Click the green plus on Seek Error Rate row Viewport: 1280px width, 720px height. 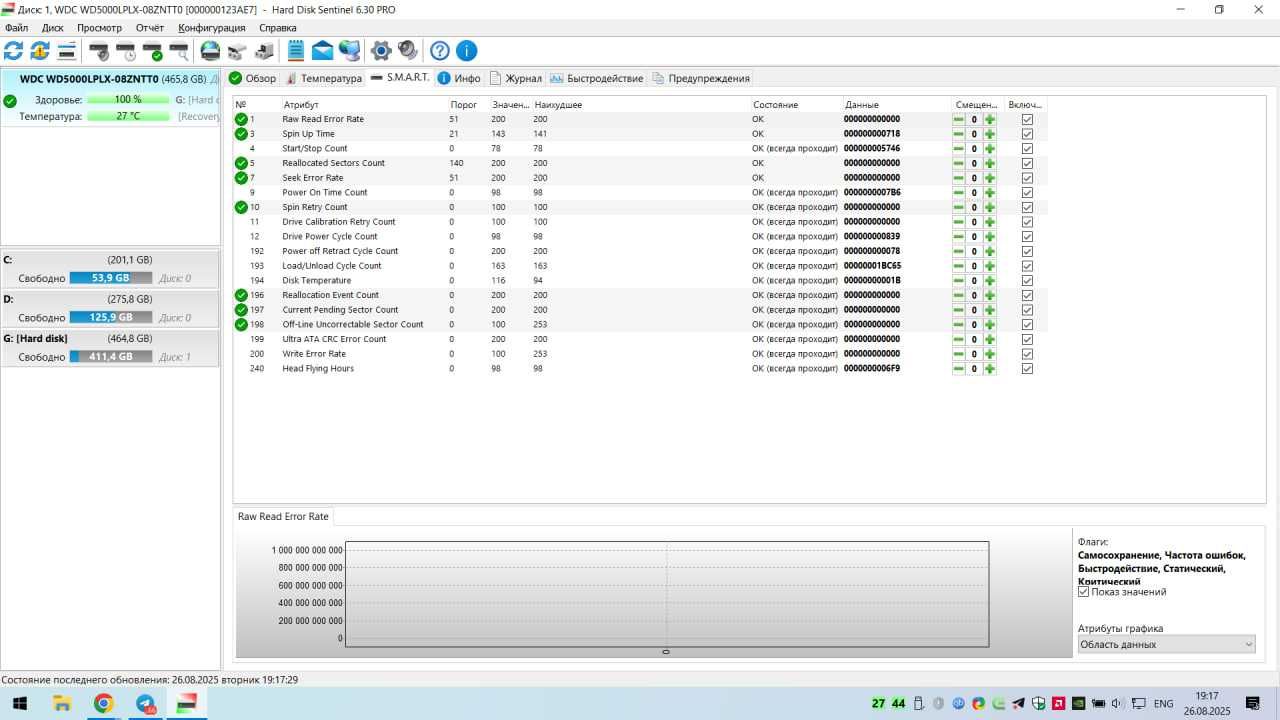(990, 178)
